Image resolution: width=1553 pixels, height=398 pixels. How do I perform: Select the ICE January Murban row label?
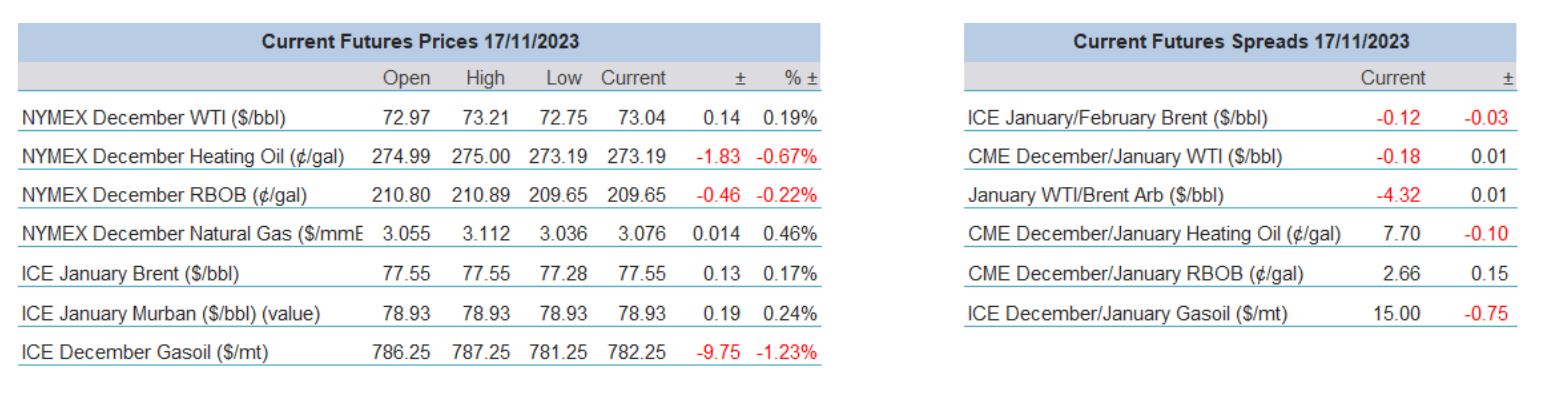click(170, 313)
